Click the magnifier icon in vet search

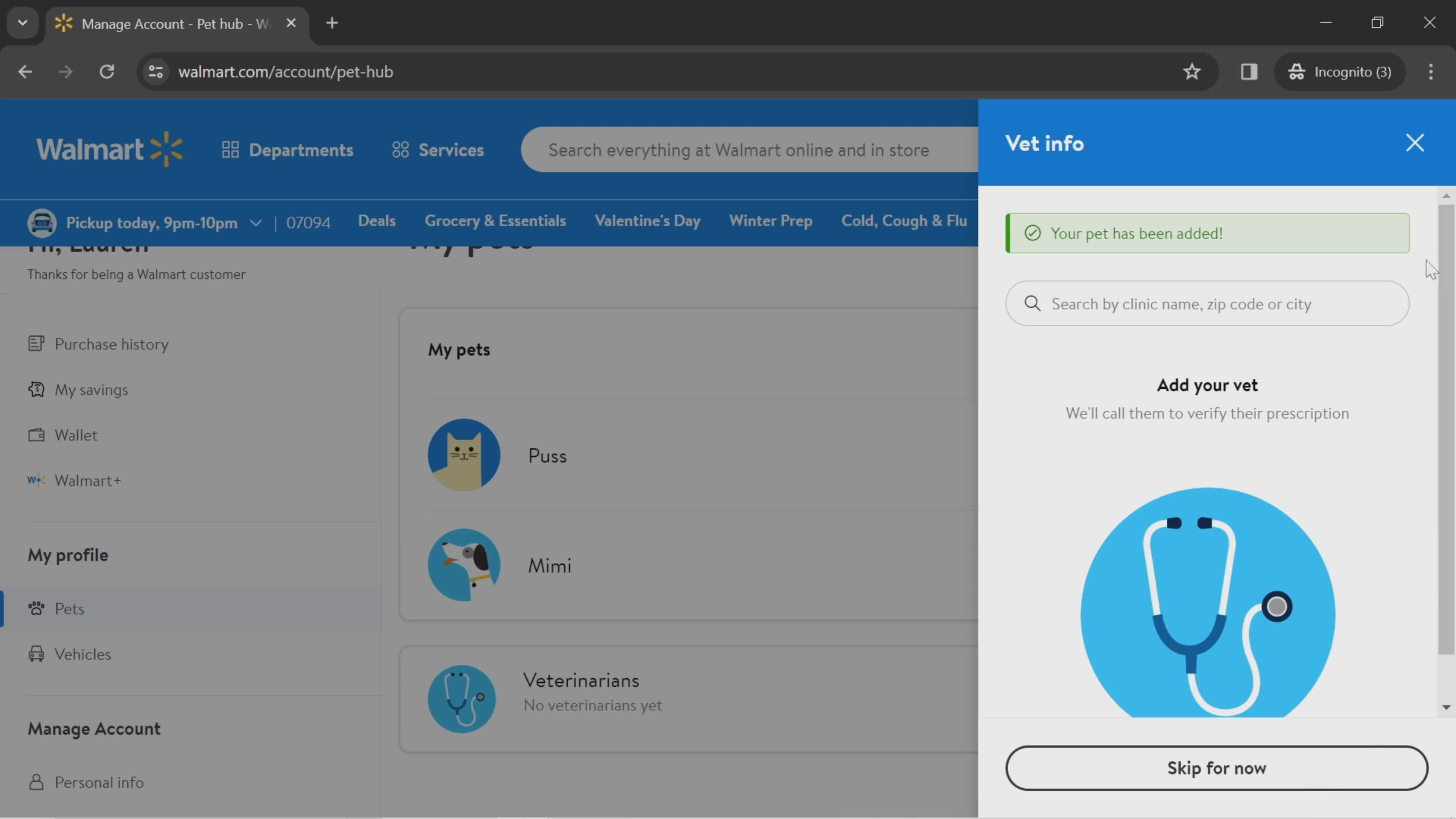(x=1032, y=303)
